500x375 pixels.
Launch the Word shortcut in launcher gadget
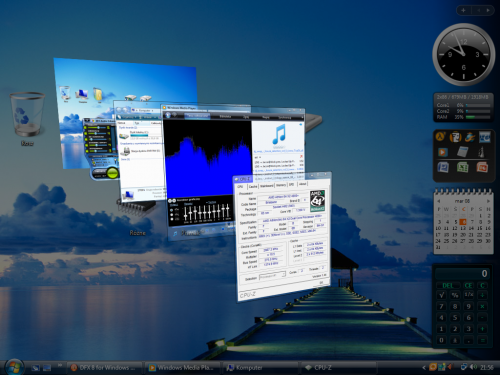tap(443, 167)
